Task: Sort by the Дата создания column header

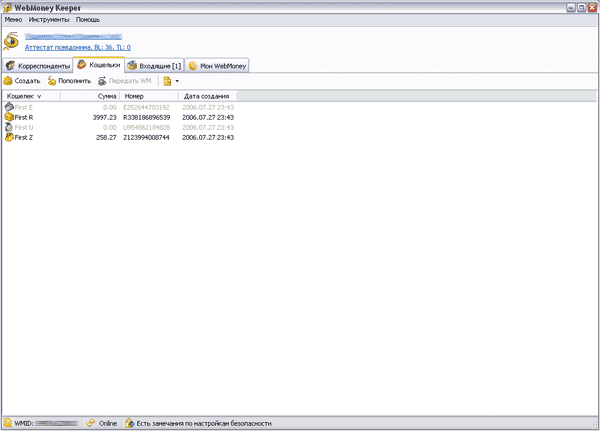Action: 208,96
